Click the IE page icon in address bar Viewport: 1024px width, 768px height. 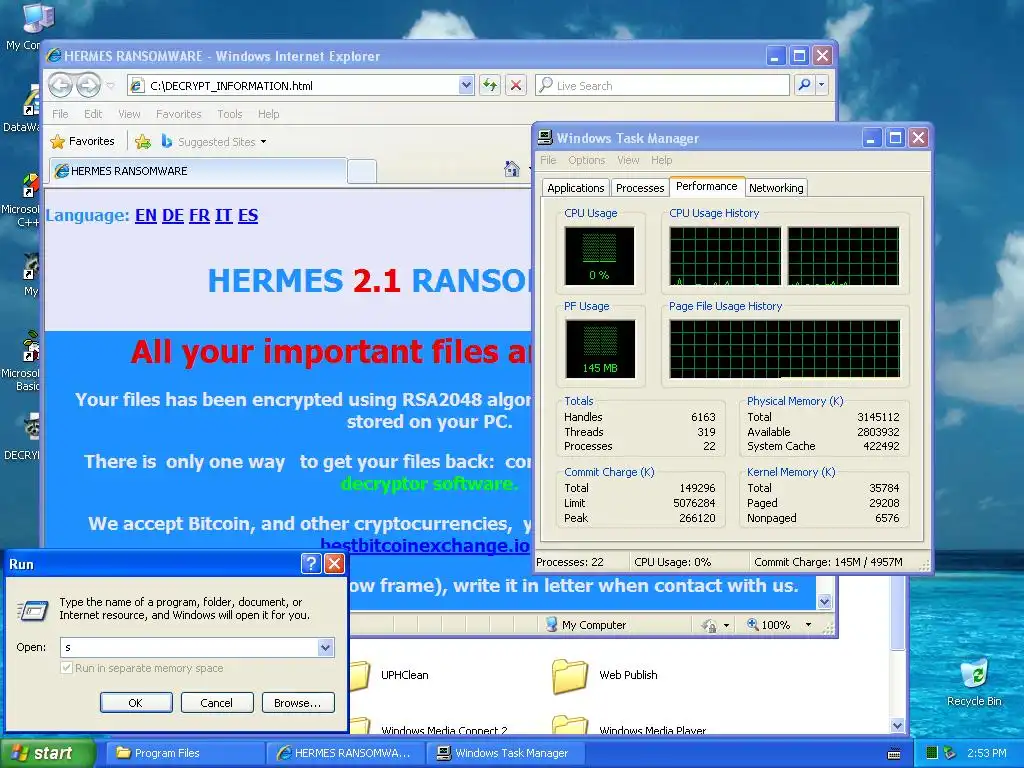pyautogui.click(x=136, y=86)
